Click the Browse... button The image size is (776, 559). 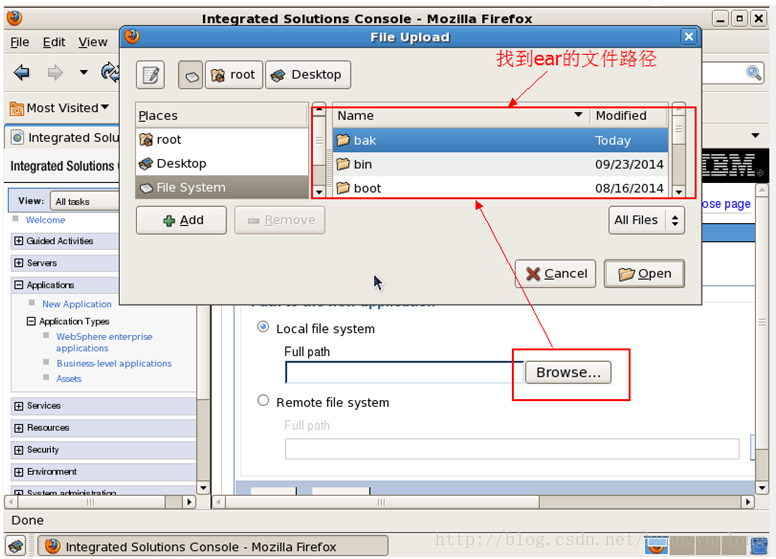568,373
